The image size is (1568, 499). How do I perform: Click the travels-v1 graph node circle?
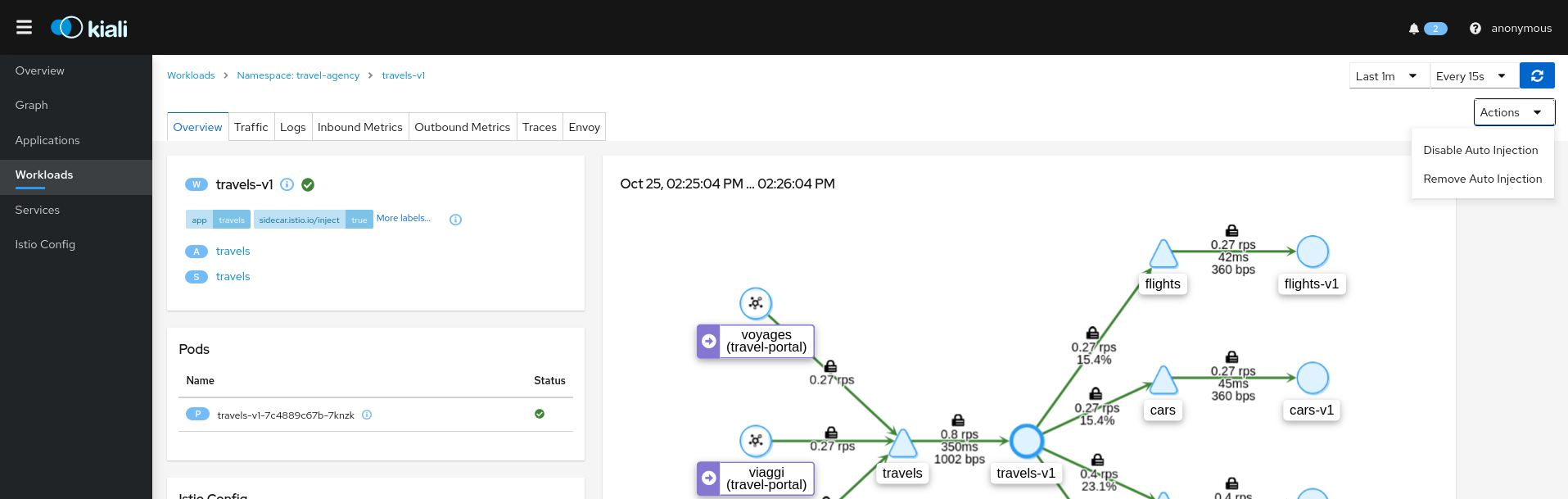(x=1026, y=442)
